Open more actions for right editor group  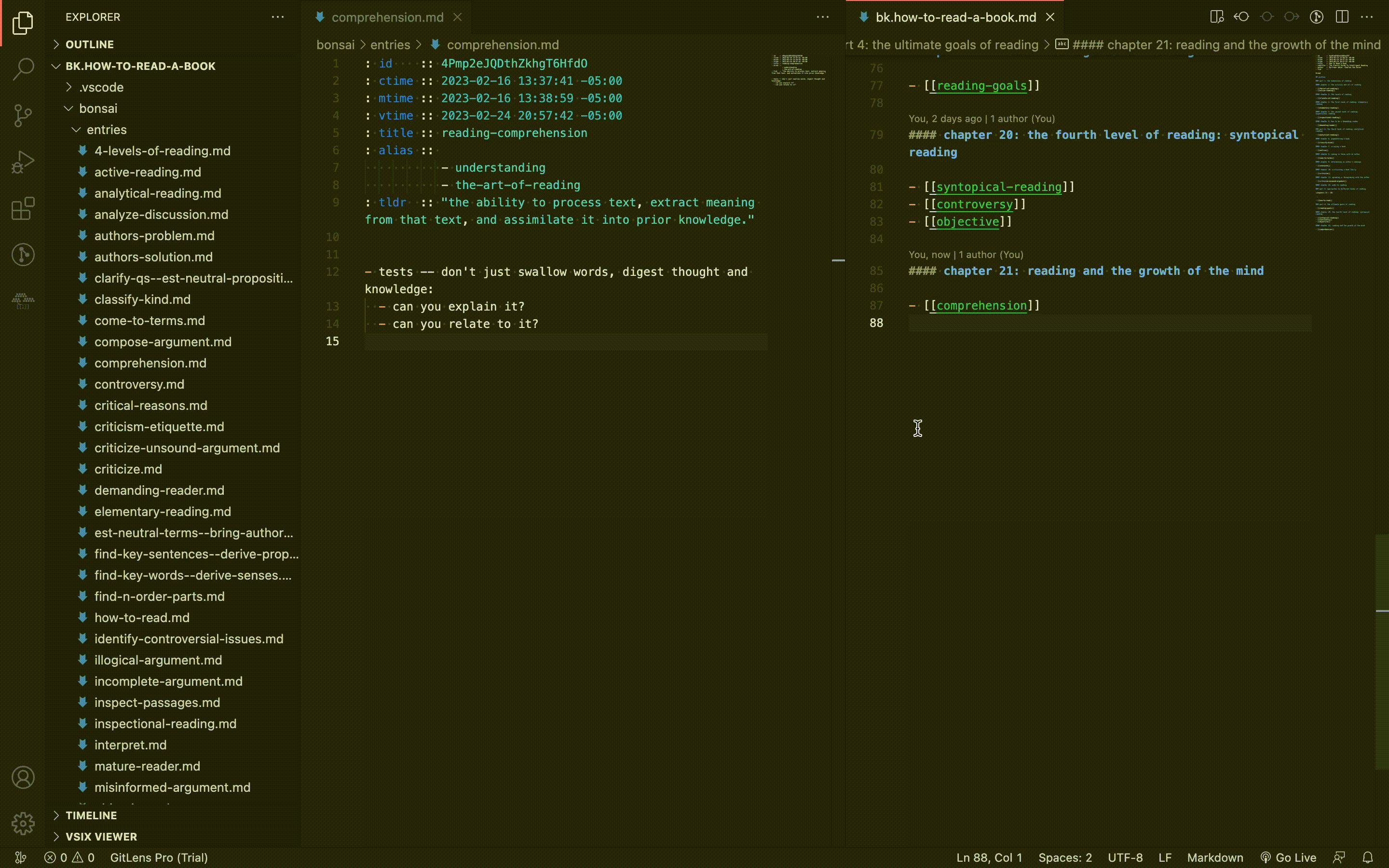[1367, 17]
